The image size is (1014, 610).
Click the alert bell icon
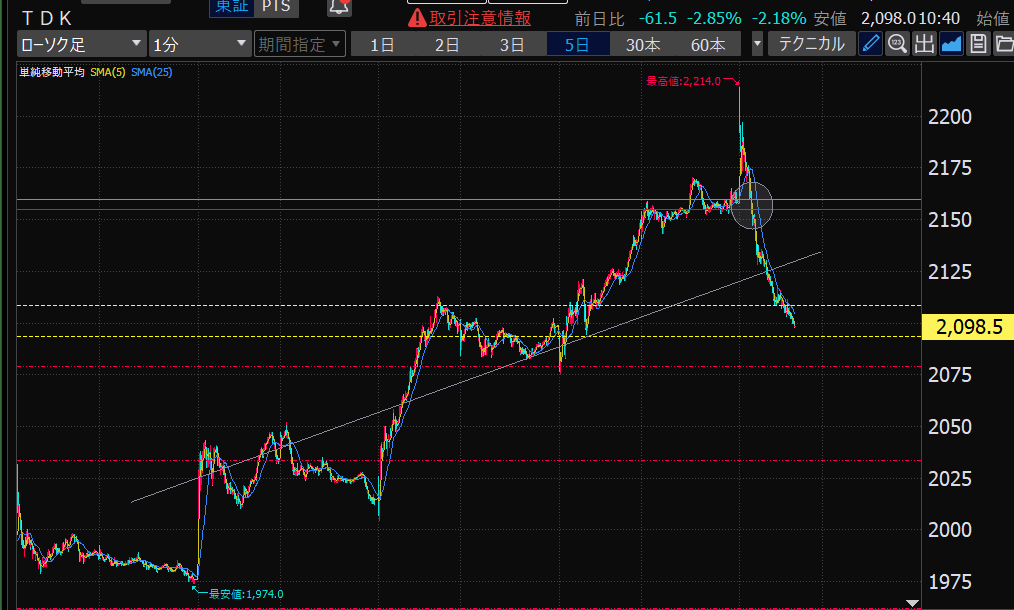point(339,8)
